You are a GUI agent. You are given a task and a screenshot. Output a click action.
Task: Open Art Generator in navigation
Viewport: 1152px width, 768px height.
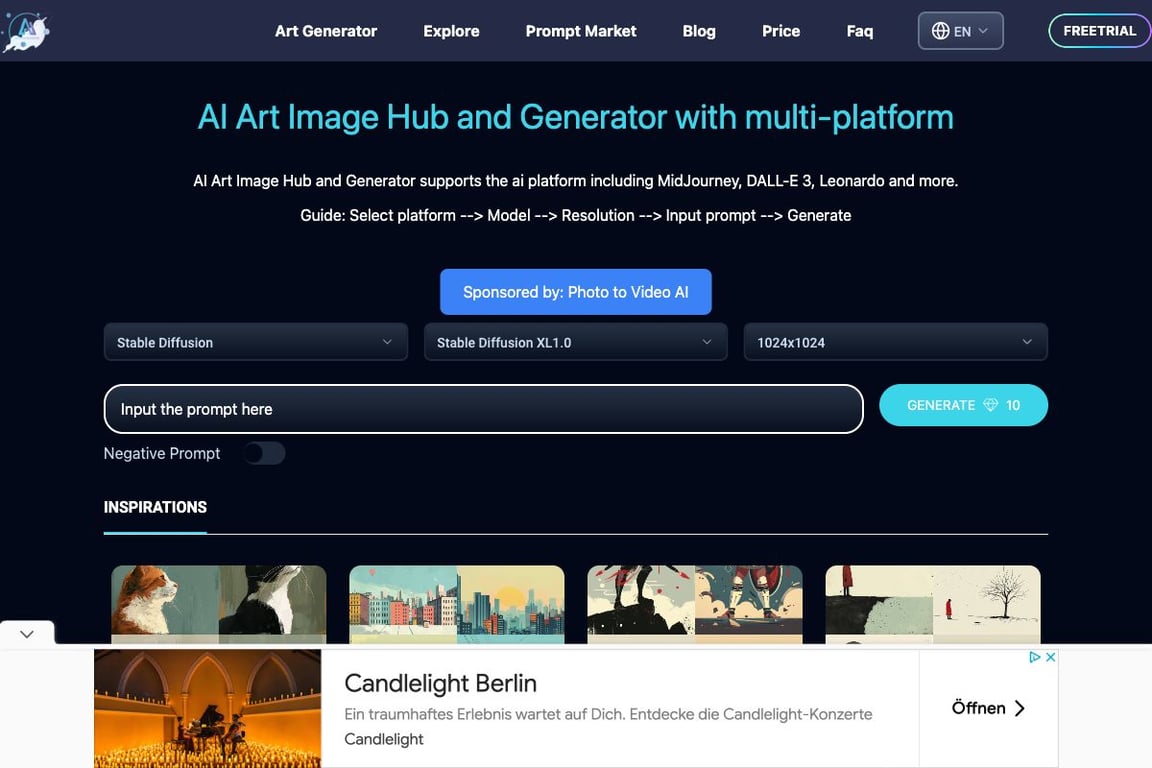click(325, 31)
